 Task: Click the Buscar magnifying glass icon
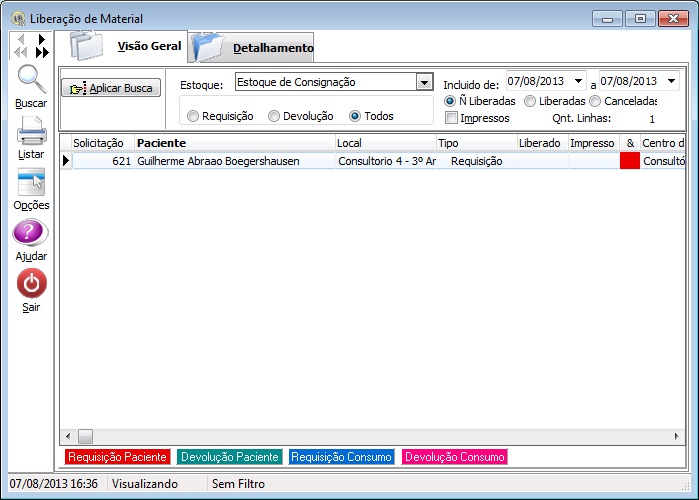(31, 80)
